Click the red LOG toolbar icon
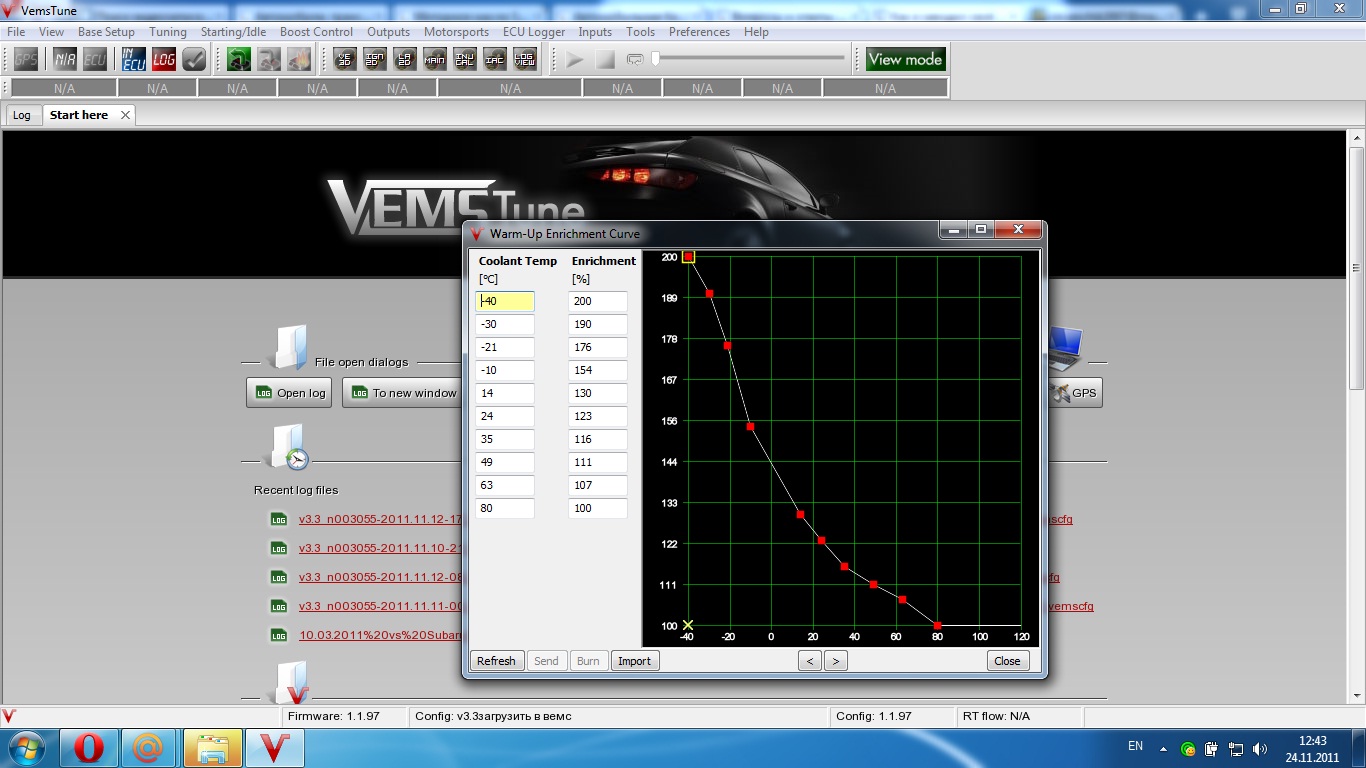 tap(164, 60)
